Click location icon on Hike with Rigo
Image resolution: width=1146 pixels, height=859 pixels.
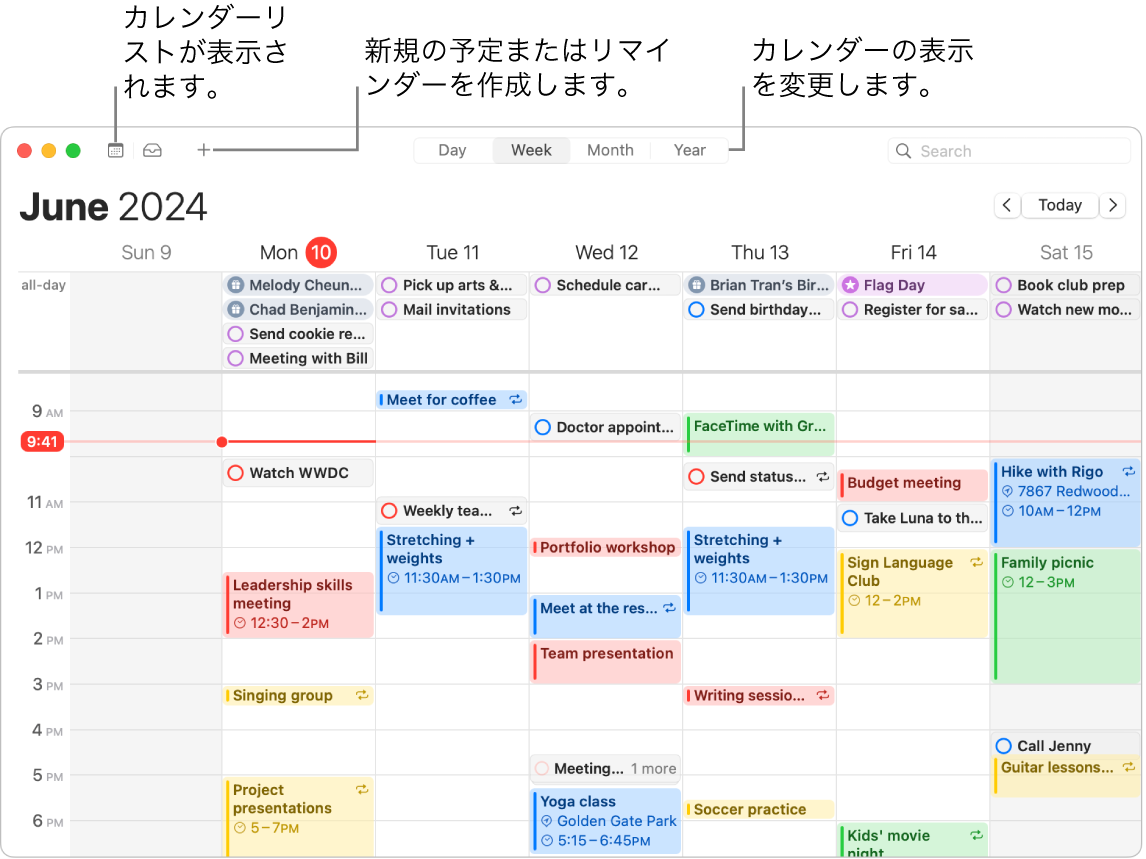coord(1007,491)
